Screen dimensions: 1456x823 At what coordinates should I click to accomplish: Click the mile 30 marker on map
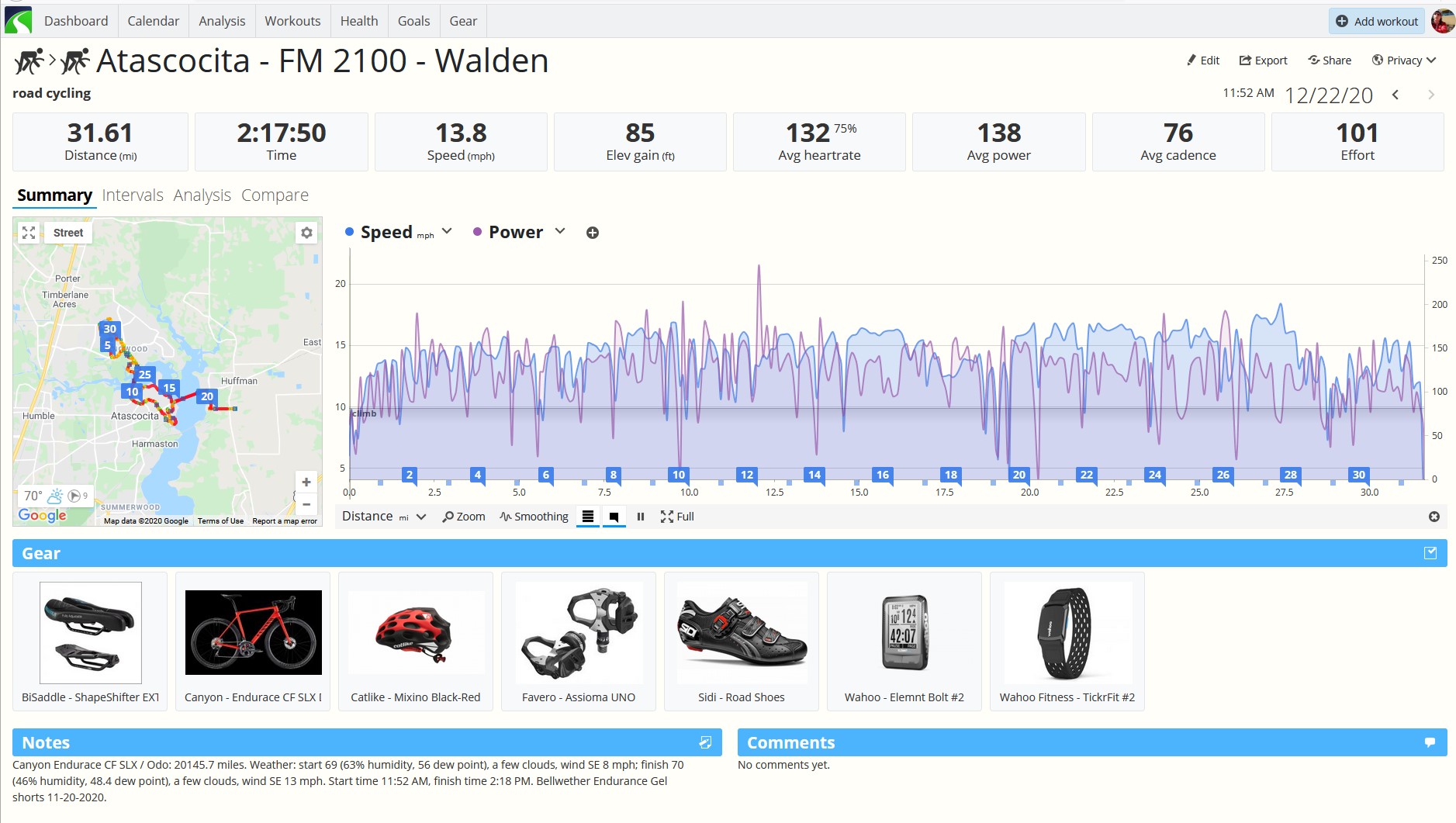pyautogui.click(x=110, y=329)
